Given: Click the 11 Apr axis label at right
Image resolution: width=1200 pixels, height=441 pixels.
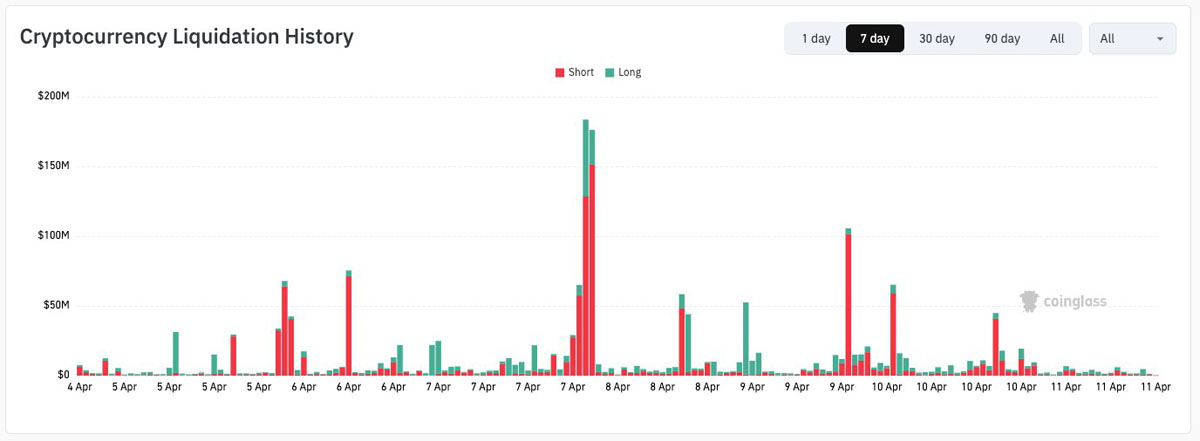Looking at the screenshot, I should coord(1156,386).
